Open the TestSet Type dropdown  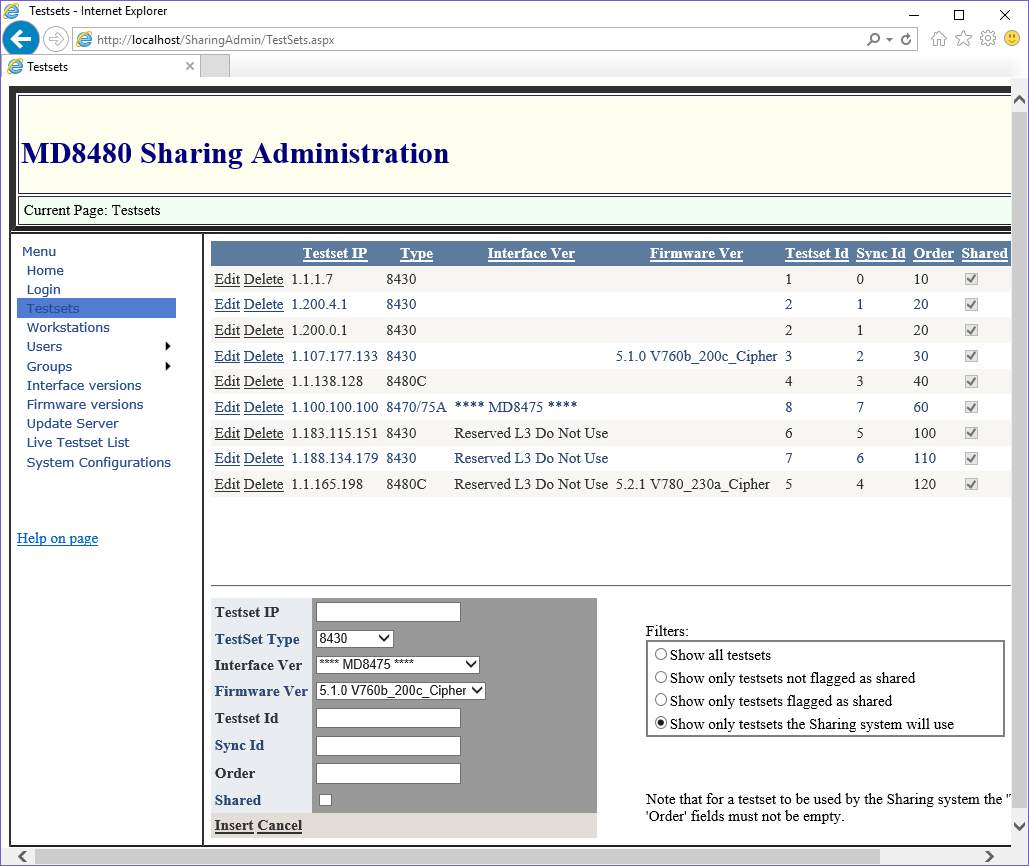355,638
